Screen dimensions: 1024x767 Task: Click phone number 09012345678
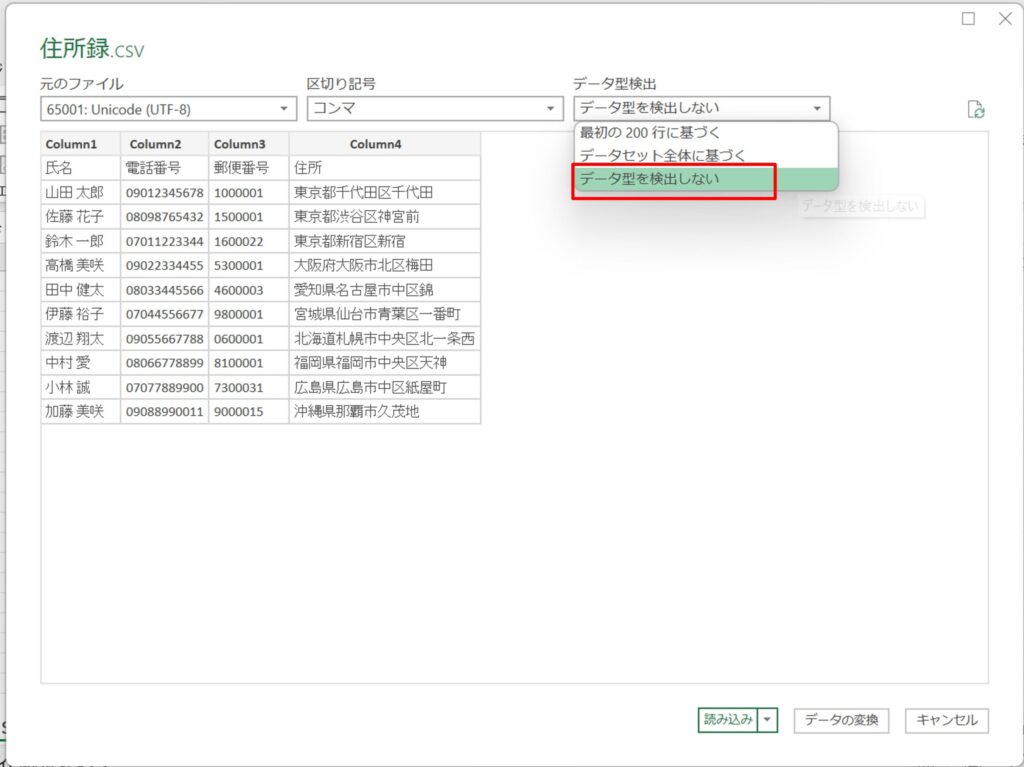pos(165,193)
